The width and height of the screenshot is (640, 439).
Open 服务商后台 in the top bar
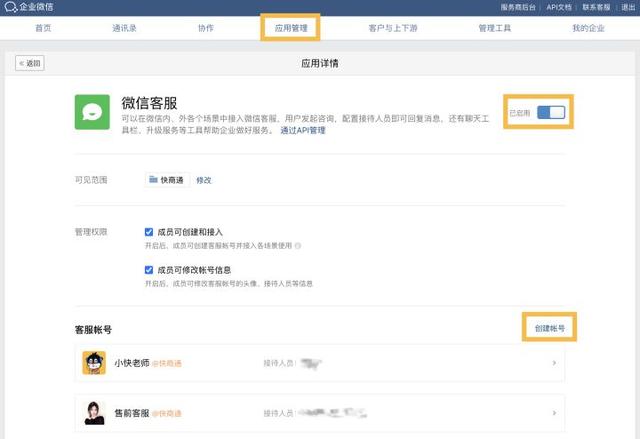(x=518, y=7)
